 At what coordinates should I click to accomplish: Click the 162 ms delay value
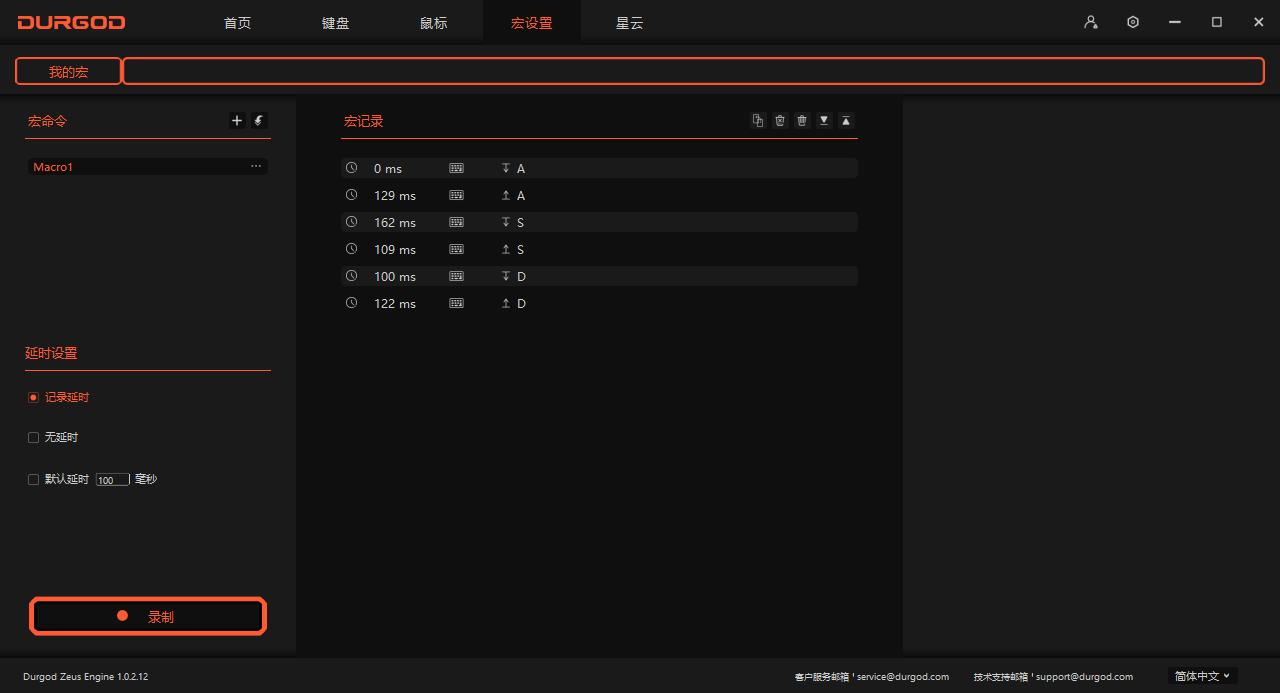395,223
